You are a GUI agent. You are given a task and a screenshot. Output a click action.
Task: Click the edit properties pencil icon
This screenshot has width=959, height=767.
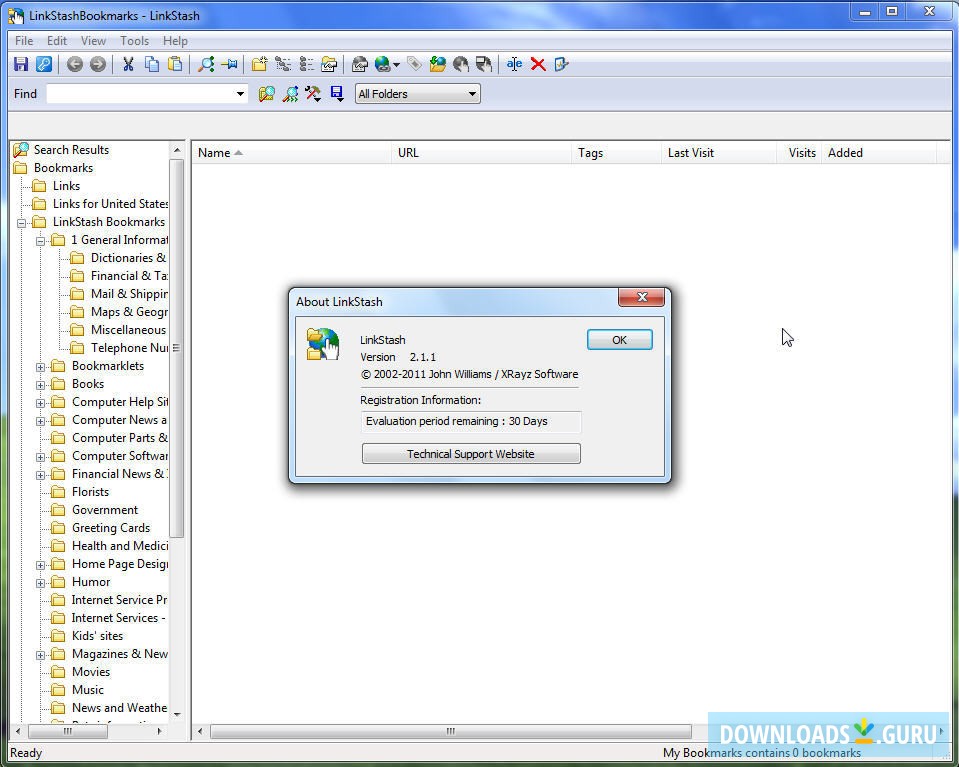pos(561,64)
